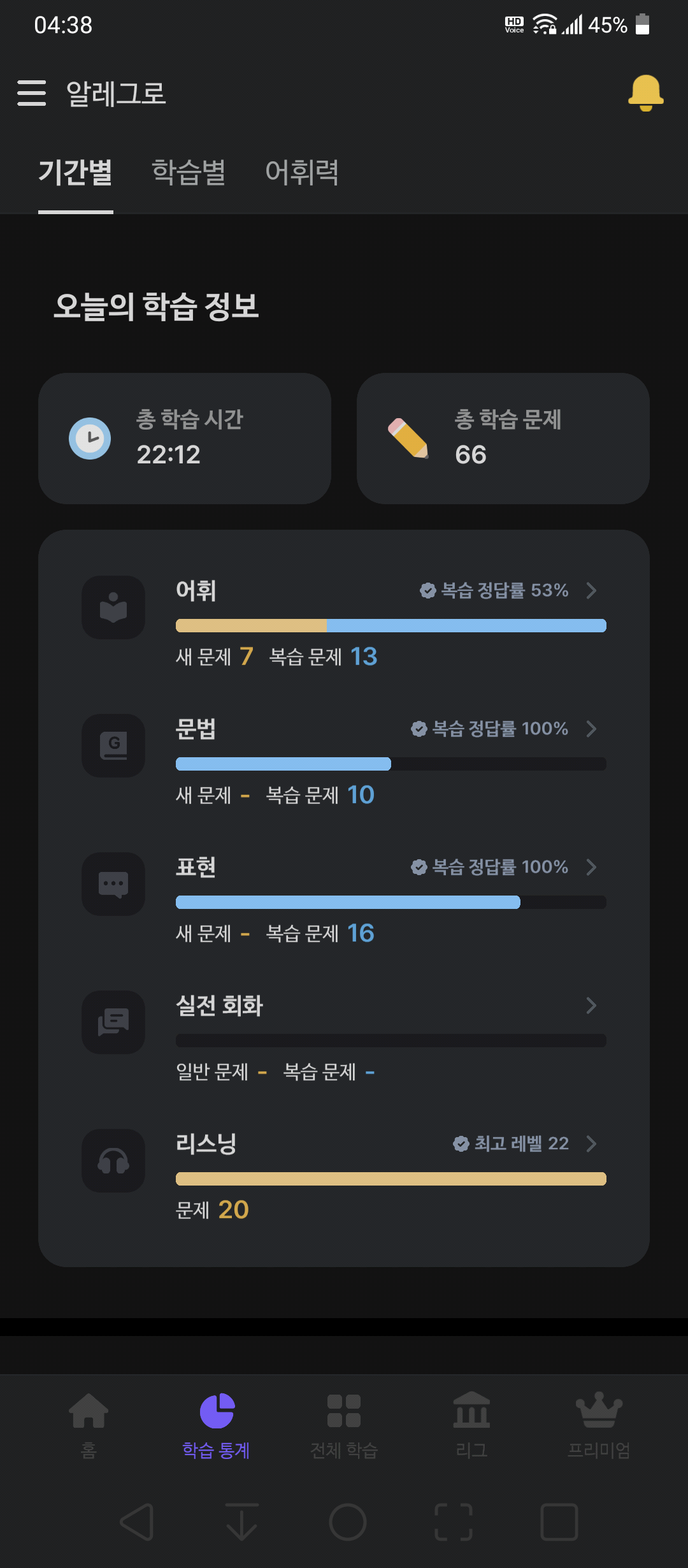688x1568 pixels.
Task: Tap the 어휘 book reader icon
Action: (113, 607)
